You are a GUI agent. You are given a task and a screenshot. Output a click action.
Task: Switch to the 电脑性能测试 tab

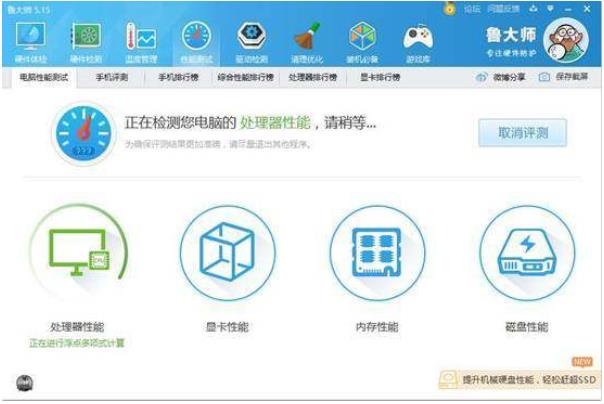pyautogui.click(x=44, y=77)
